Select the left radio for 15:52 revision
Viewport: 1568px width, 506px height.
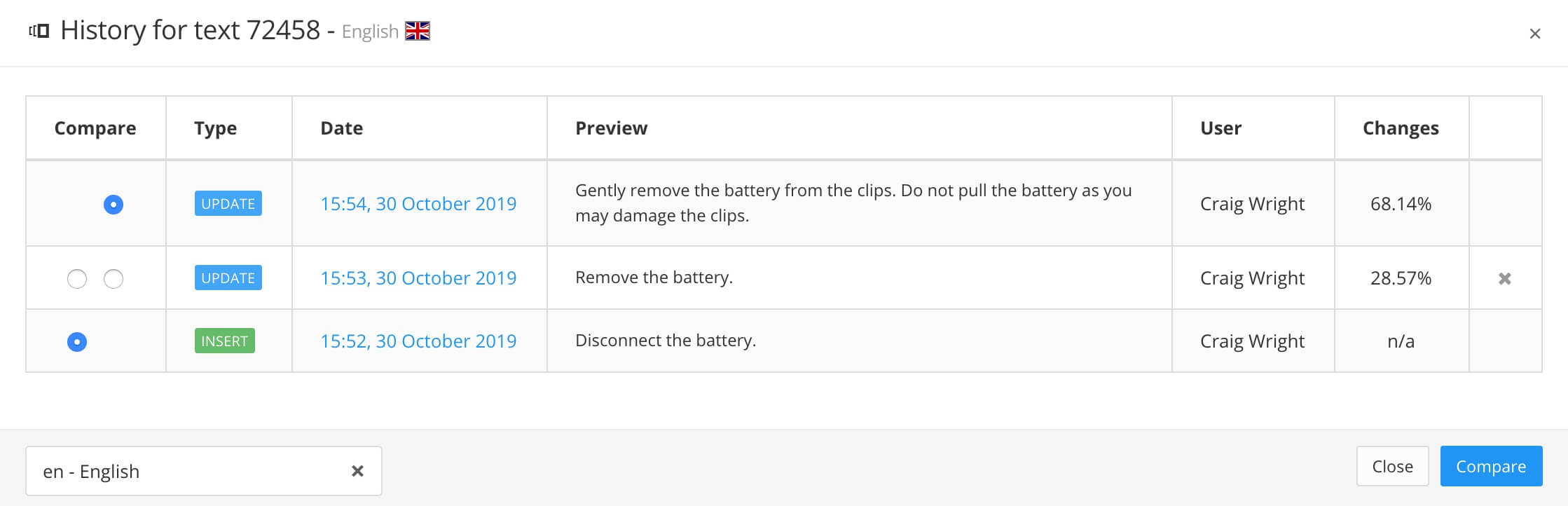point(77,342)
